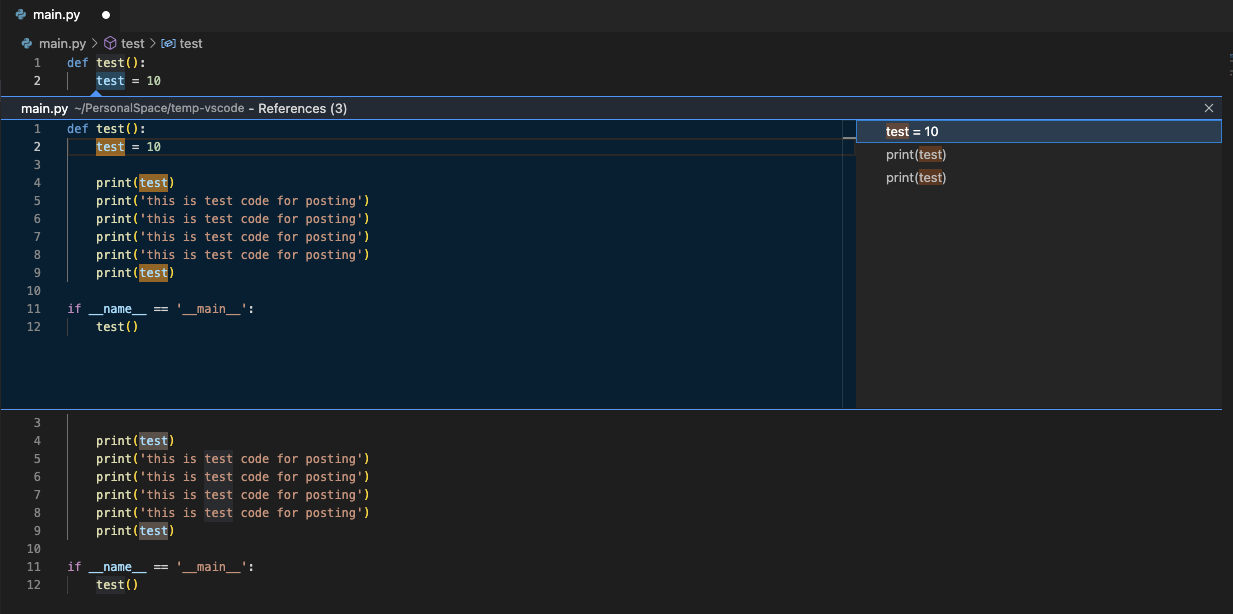
Task: Click the __name__ condition line in peek editor
Action: point(161,309)
